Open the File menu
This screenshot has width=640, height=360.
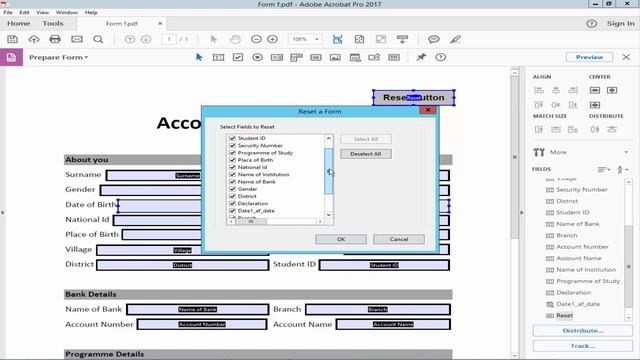coord(8,12)
